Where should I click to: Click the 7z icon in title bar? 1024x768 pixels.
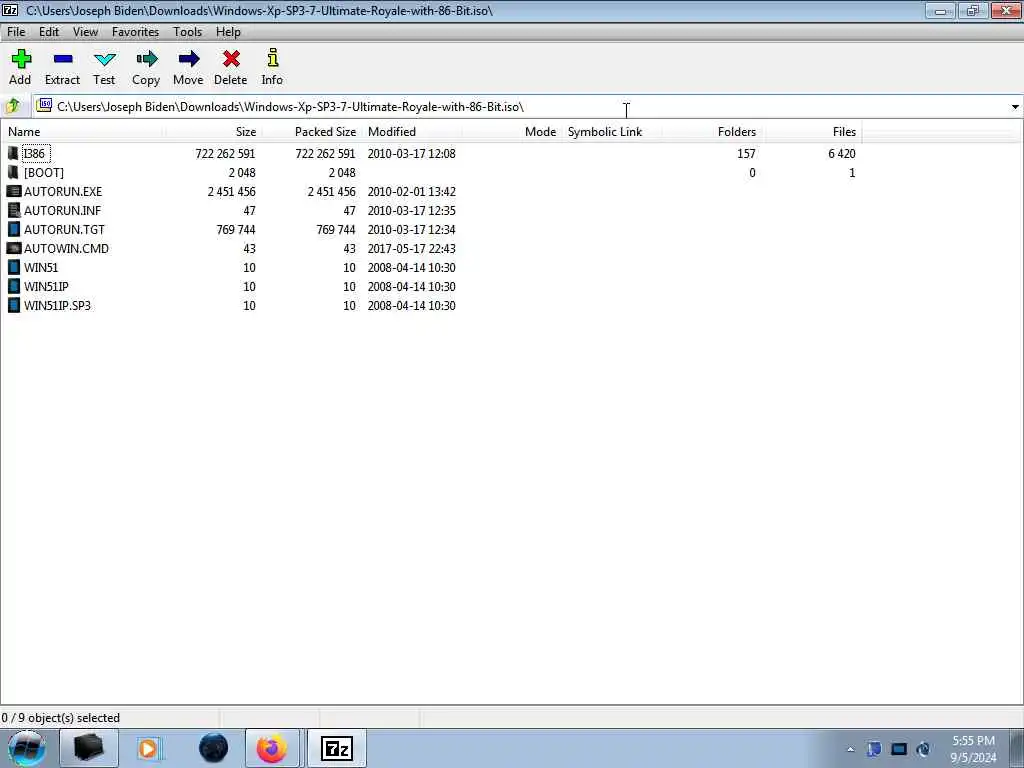tap(10, 10)
